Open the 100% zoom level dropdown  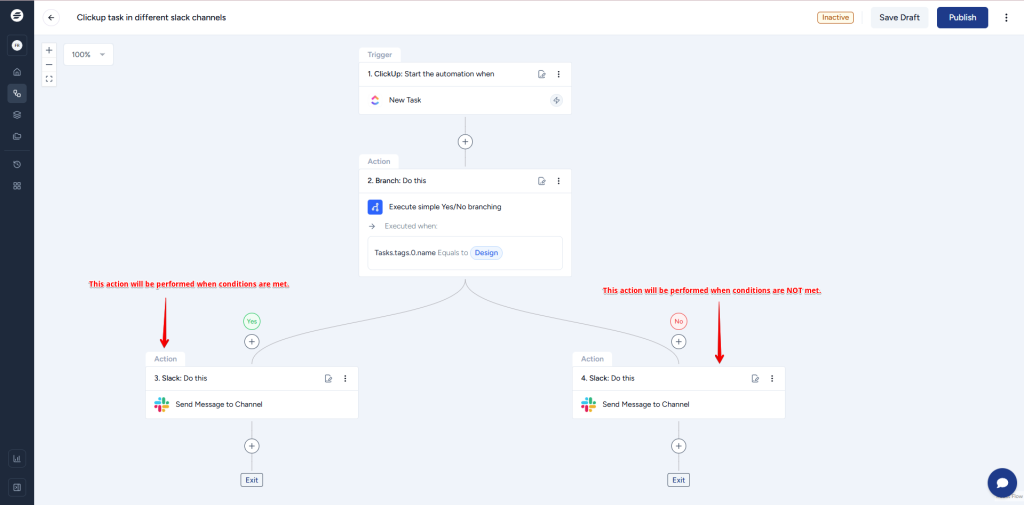[x=88, y=54]
